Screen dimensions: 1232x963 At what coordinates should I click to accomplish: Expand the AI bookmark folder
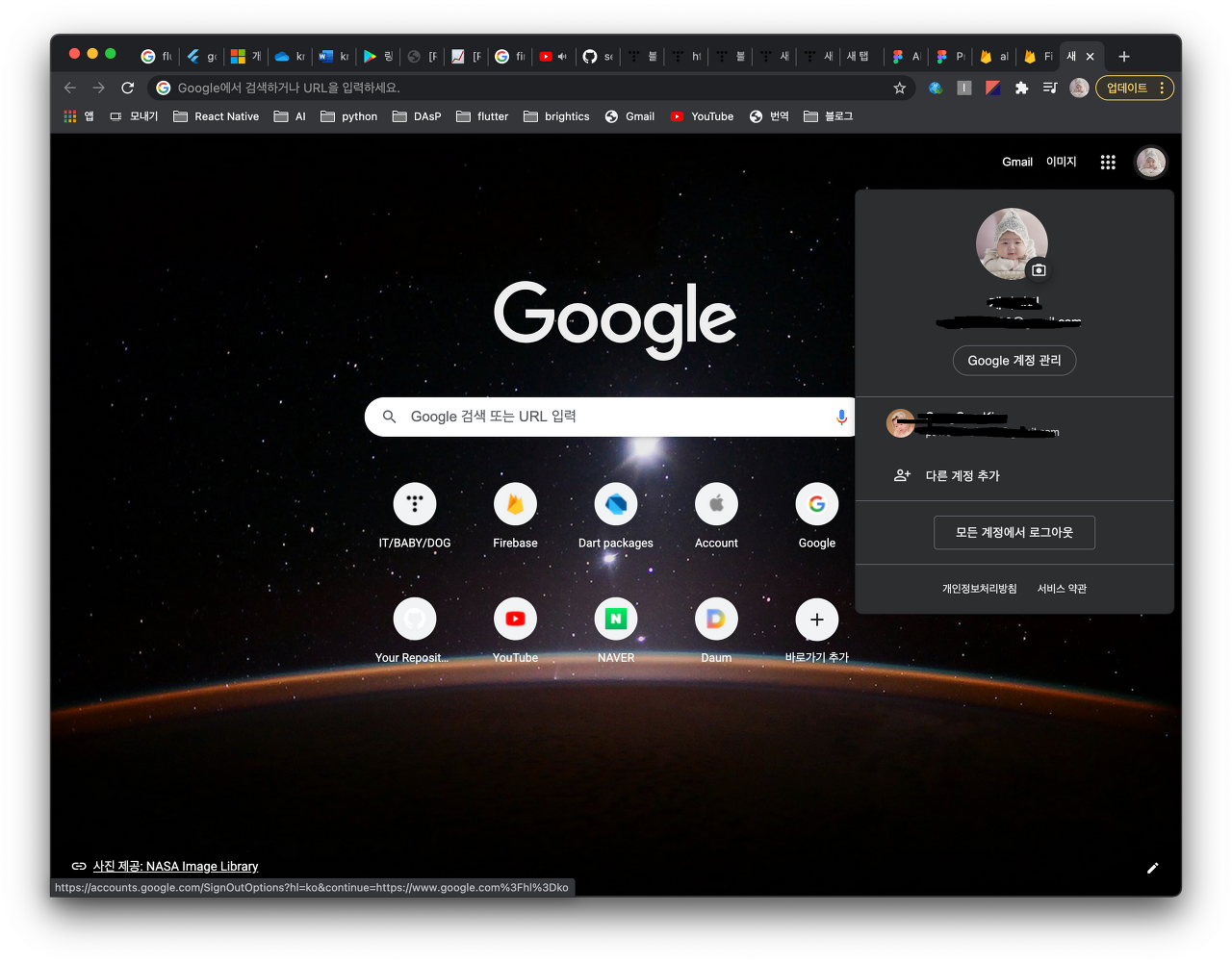coord(290,116)
